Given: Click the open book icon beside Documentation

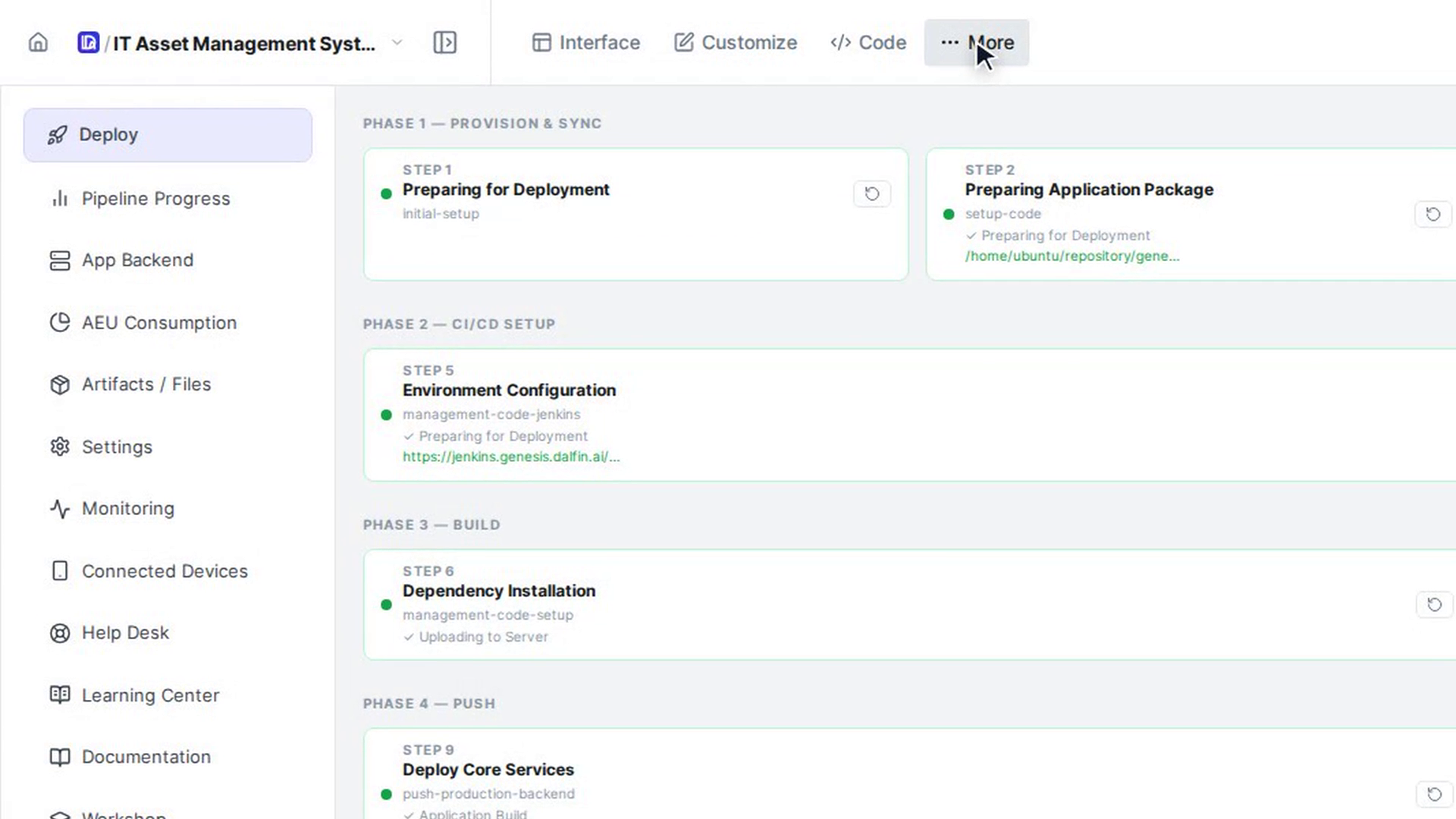Looking at the screenshot, I should 60,757.
